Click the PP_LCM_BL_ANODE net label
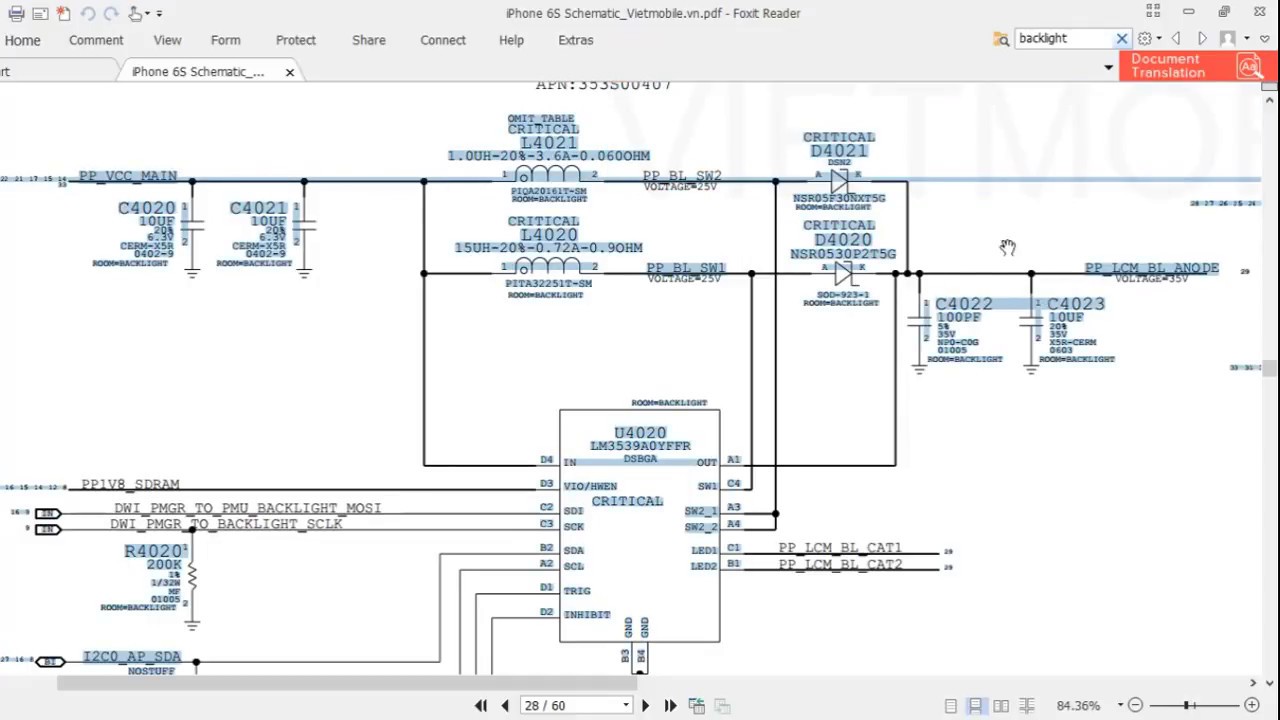The height and width of the screenshot is (720, 1280). 1152,268
